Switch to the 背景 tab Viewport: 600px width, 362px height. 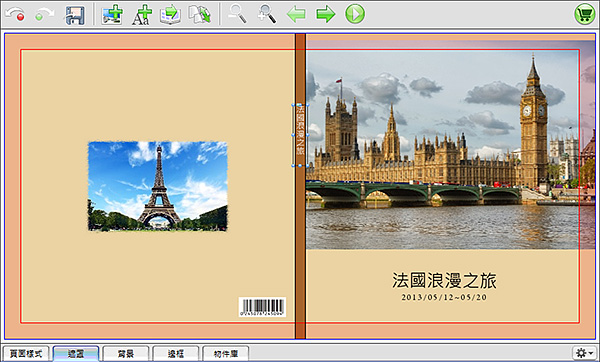tap(126, 354)
